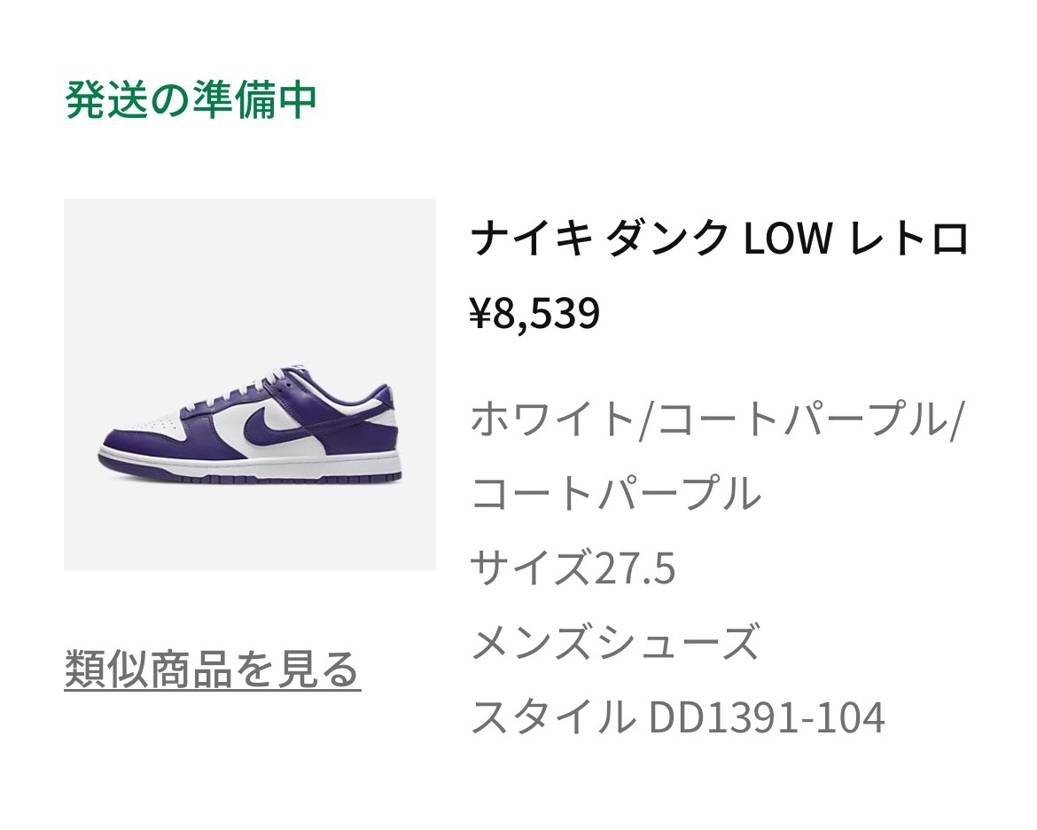Screen dimensions: 1037x830
Task: Select the 発送の準備中 shipping status heading
Action: click(193, 98)
